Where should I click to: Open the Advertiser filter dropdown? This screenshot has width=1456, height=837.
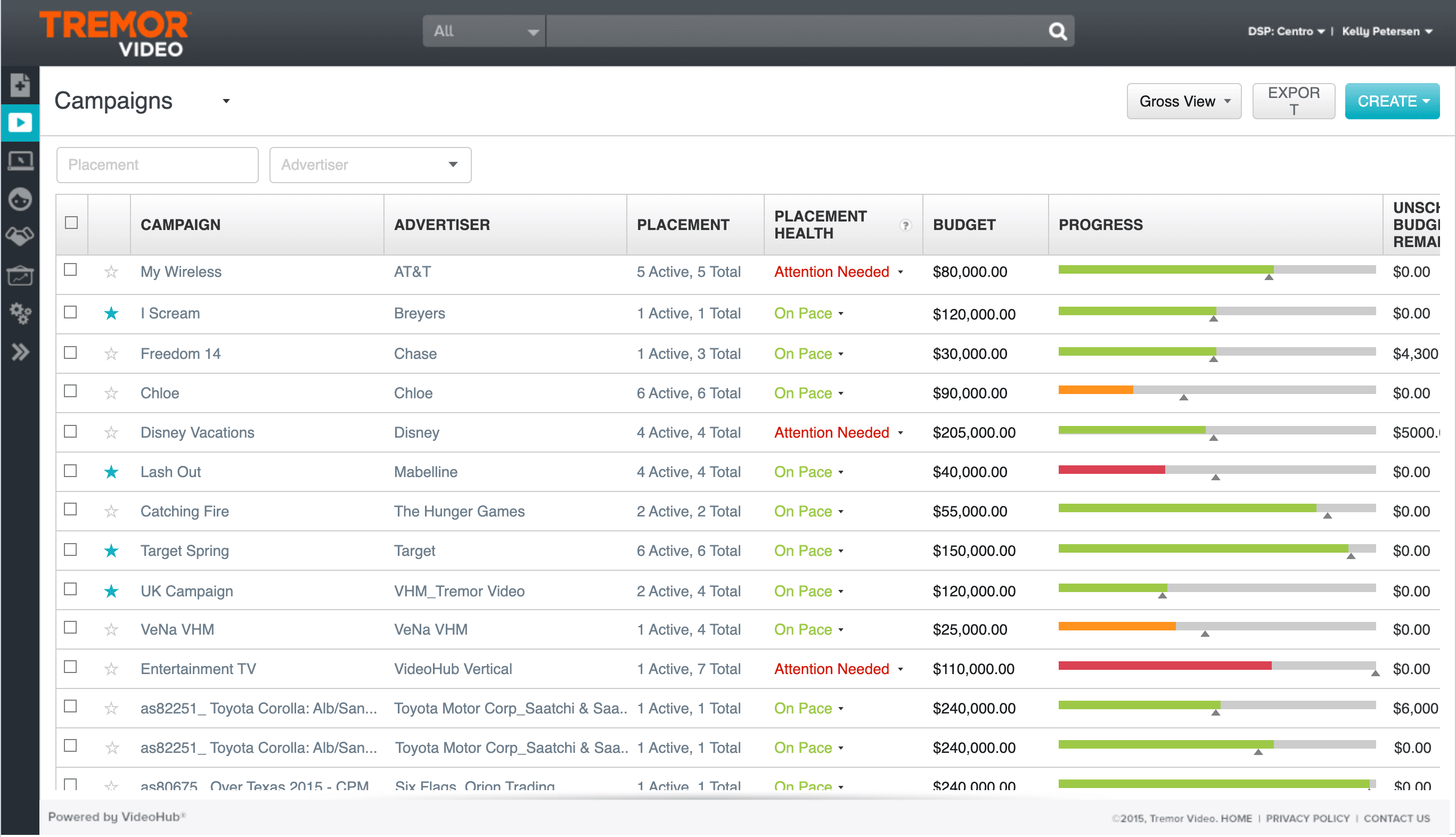click(x=370, y=165)
